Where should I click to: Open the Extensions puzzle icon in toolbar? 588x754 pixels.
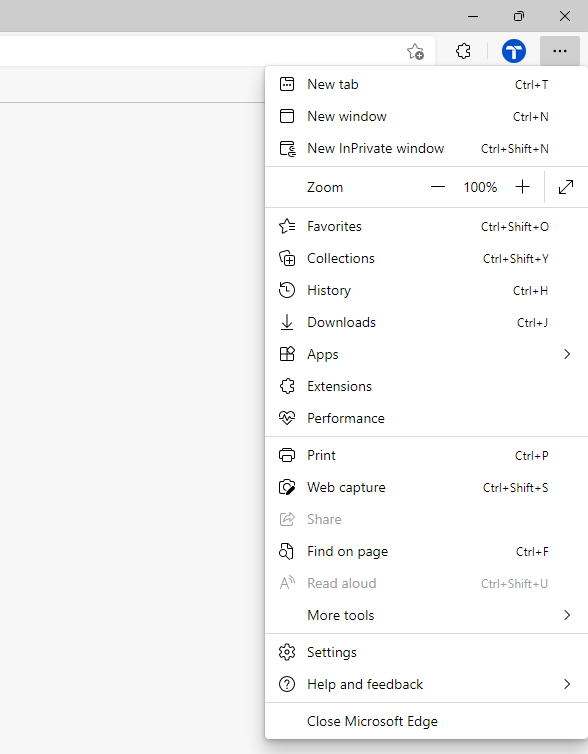463,51
